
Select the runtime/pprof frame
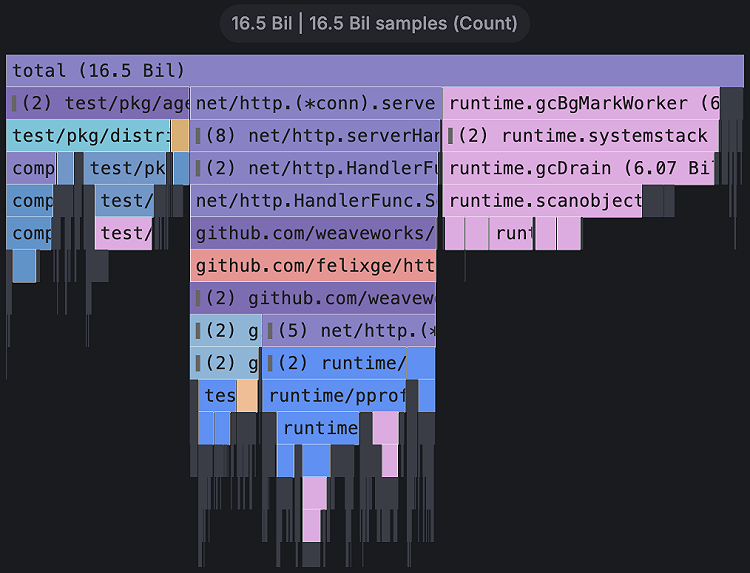(334, 395)
